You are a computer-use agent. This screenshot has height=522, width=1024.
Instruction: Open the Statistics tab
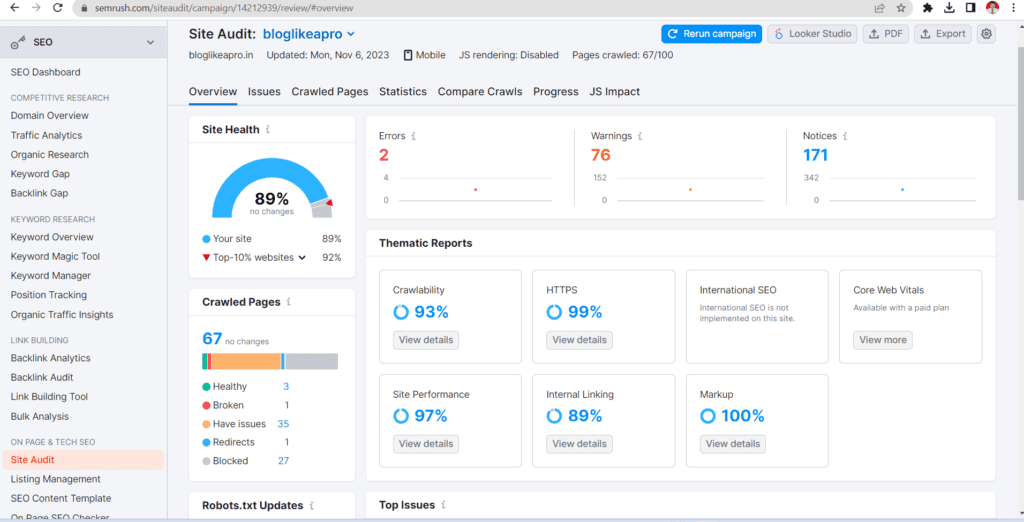pos(403,91)
